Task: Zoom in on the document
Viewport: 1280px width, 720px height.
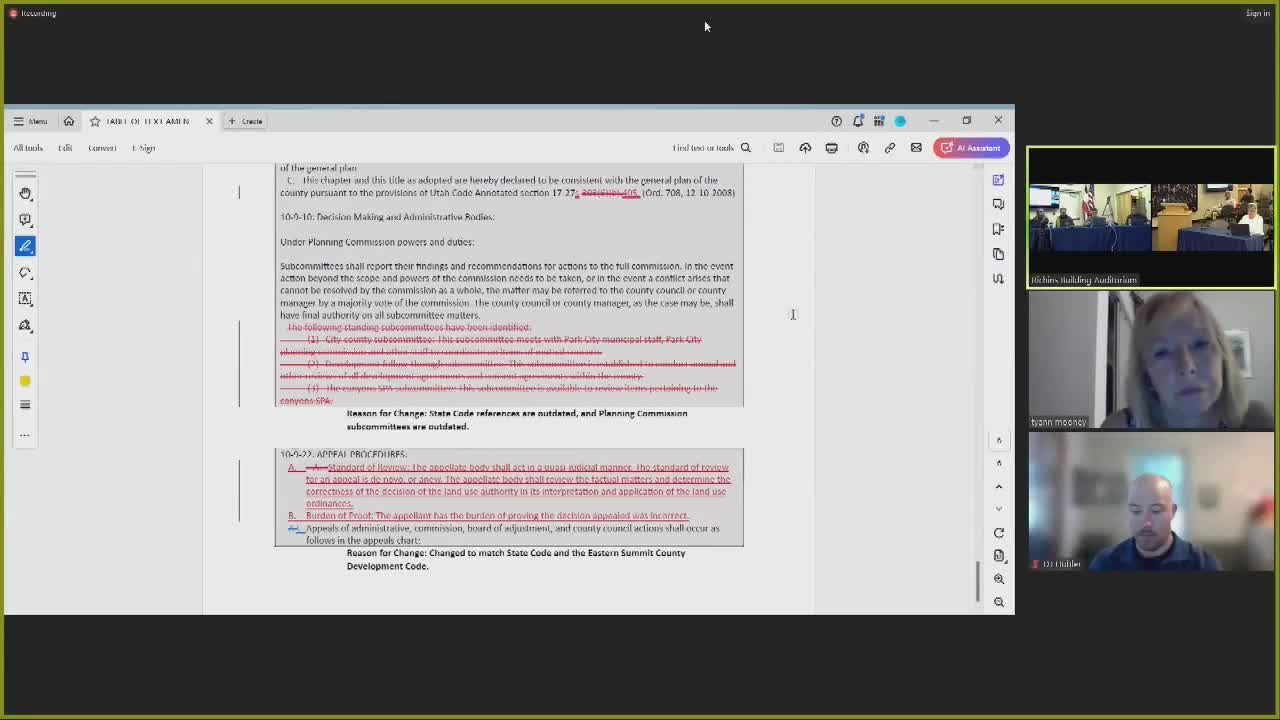Action: (x=999, y=578)
